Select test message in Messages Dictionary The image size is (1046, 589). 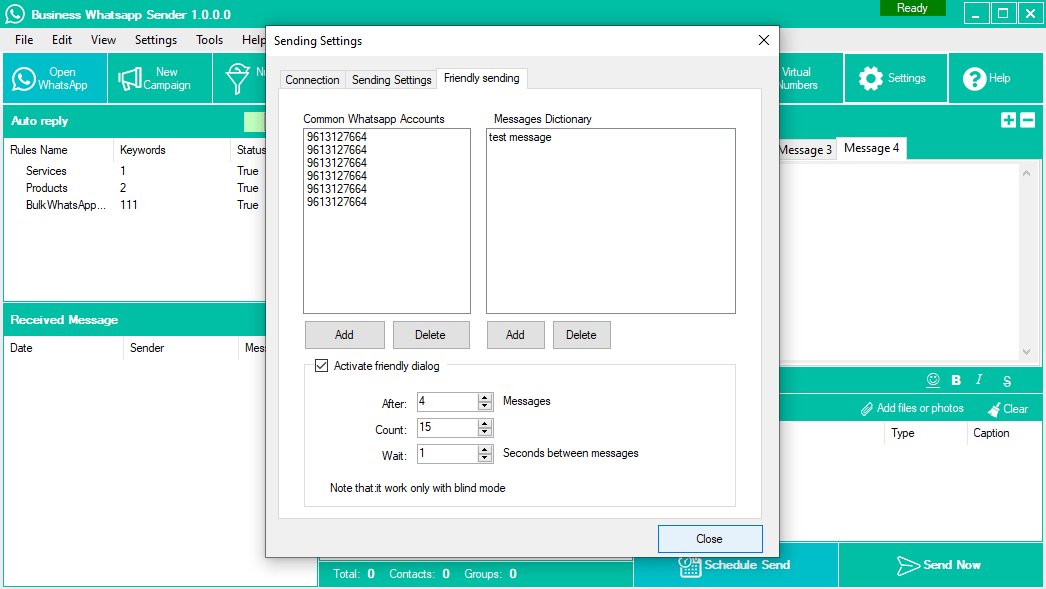520,137
